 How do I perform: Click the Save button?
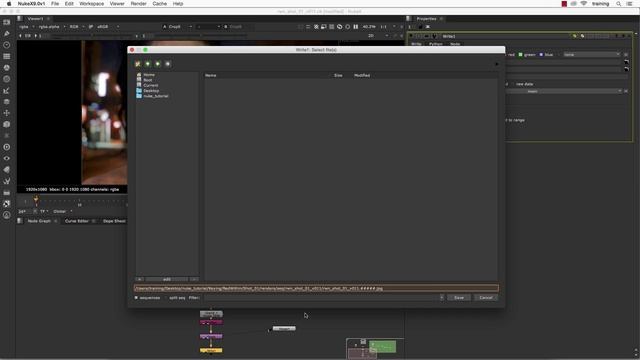tap(459, 298)
